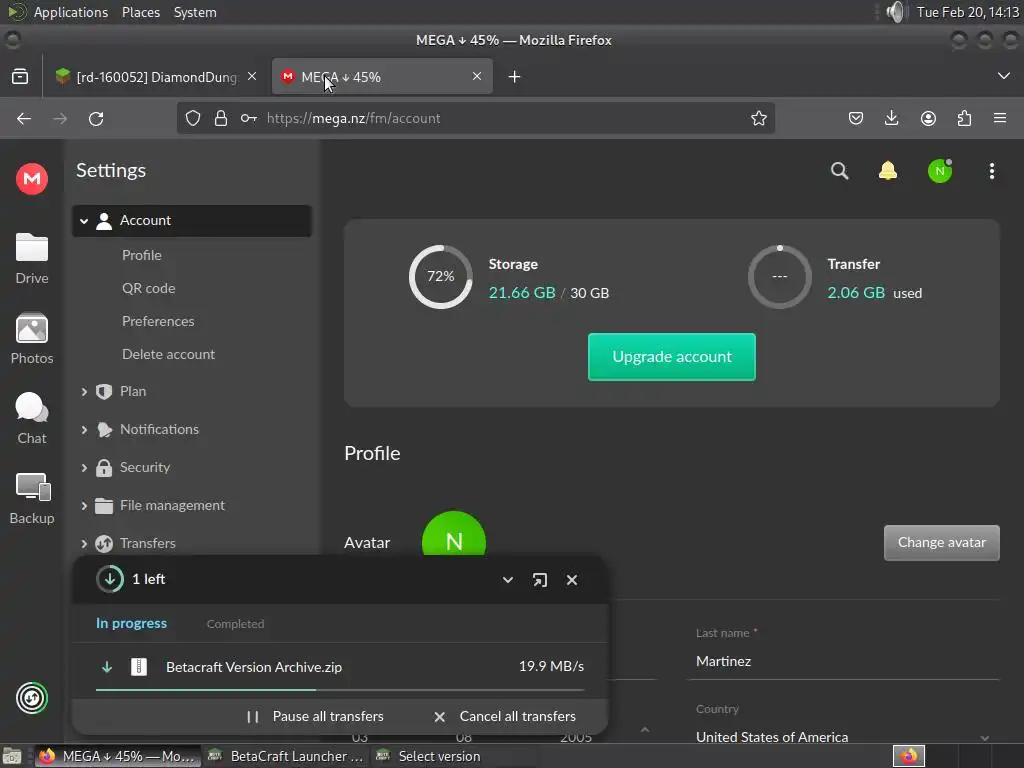The width and height of the screenshot is (1024, 768).
Task: Open the Firefox hamburger application menu
Action: pyautogui.click(x=1000, y=118)
